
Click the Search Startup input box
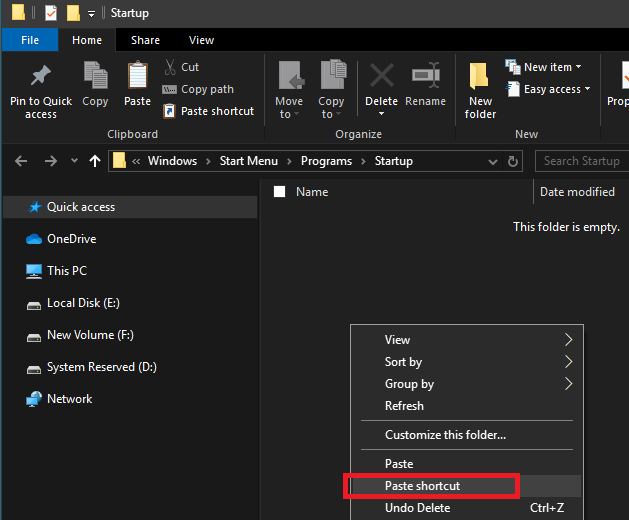coord(582,161)
